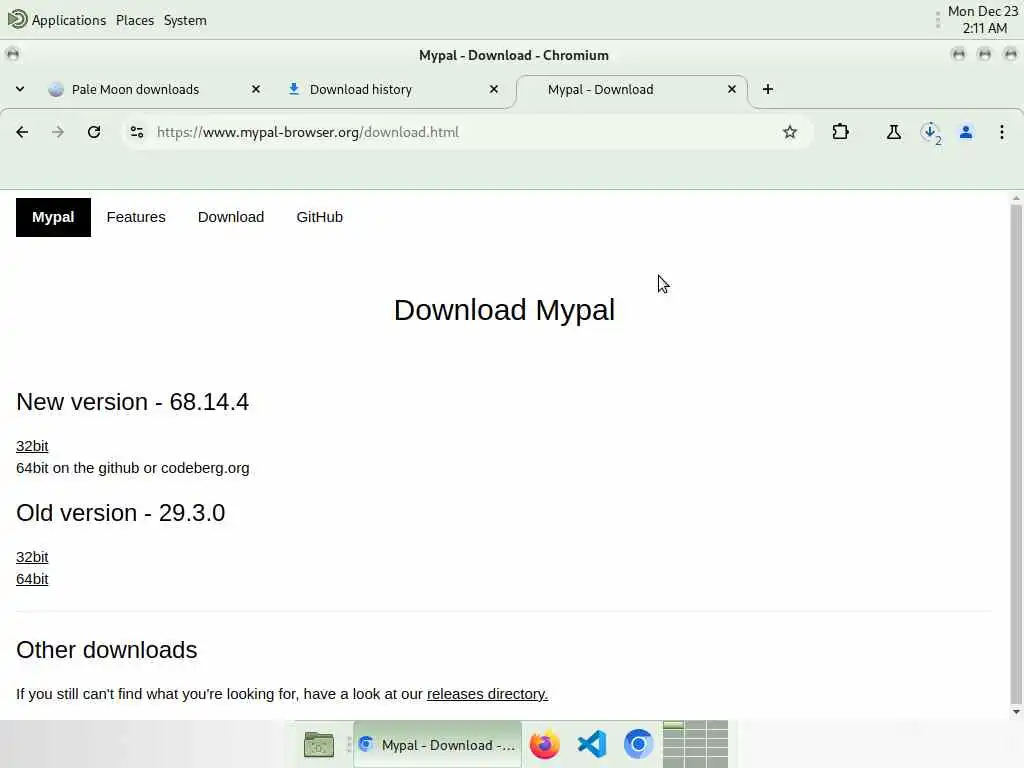Open the Places menu
The image size is (1024, 768).
pos(135,20)
